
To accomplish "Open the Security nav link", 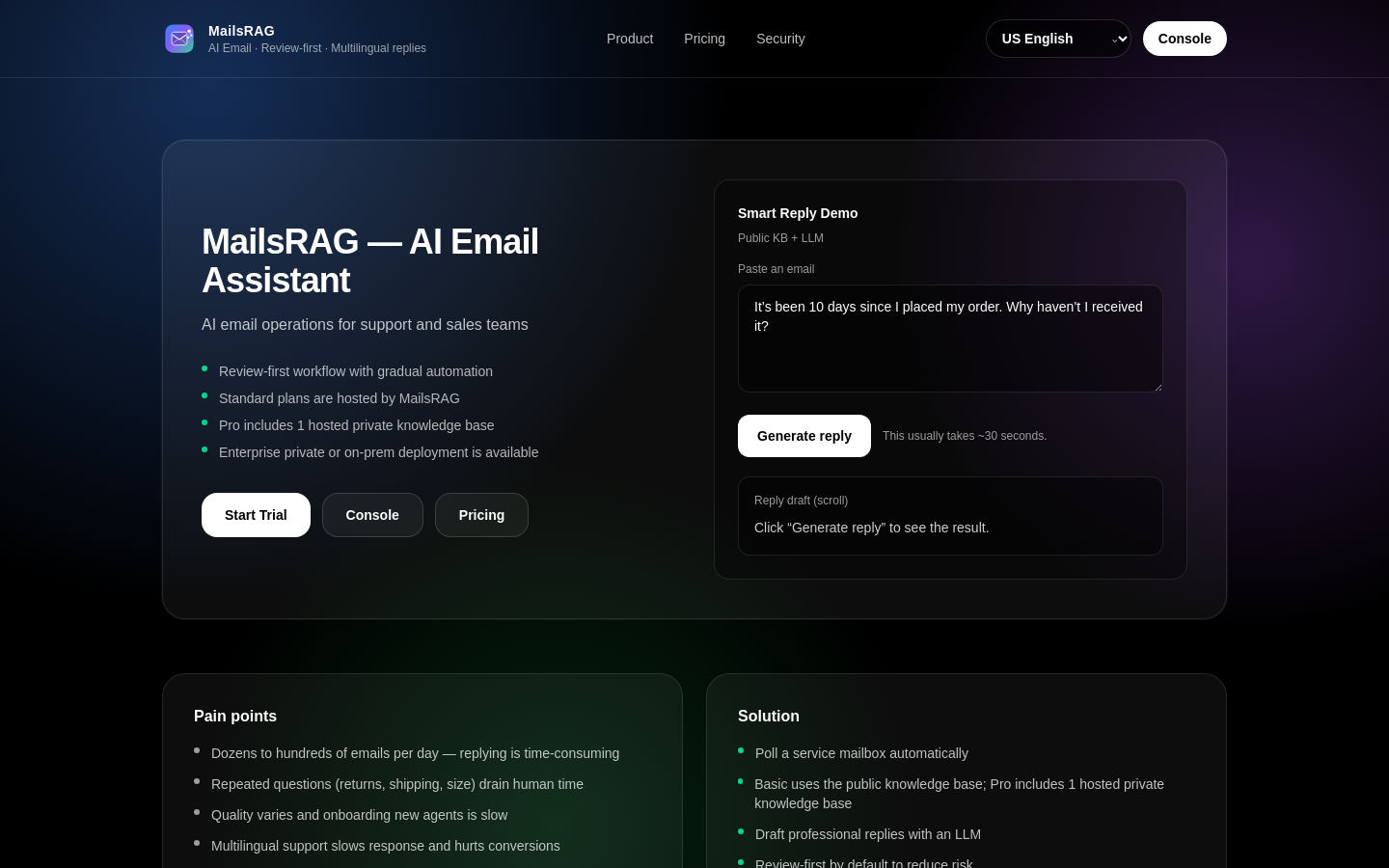I will coord(780,39).
